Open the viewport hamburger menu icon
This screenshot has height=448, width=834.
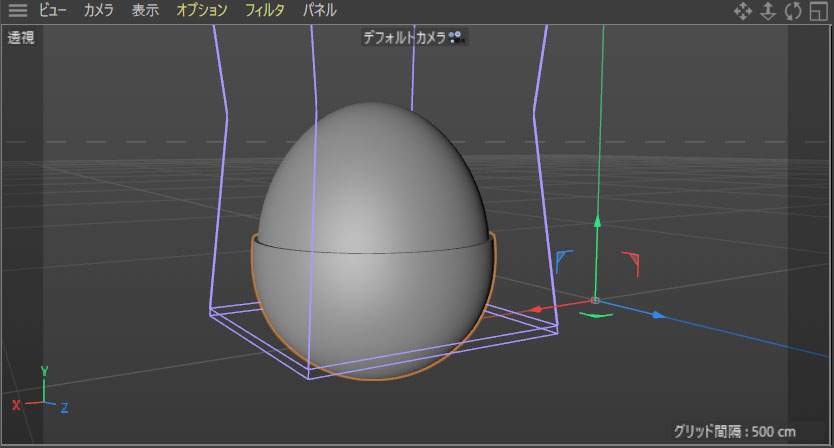[17, 11]
